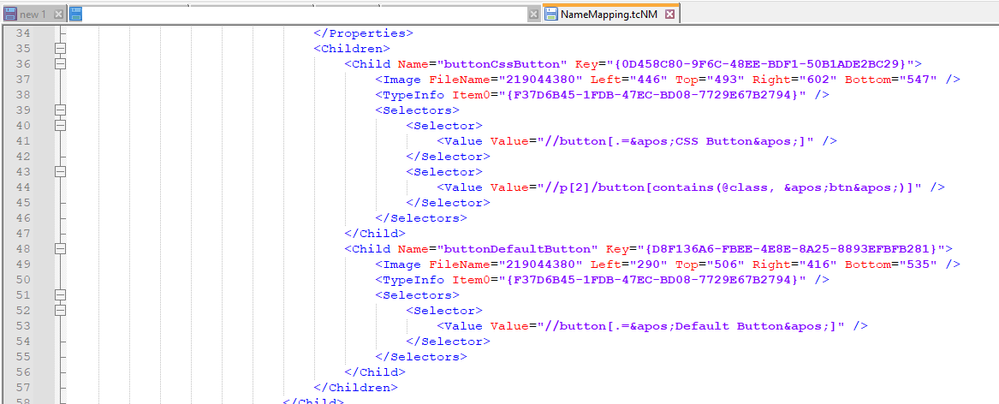
Task: Collapse the Children node at line 35
Action: point(60,48)
